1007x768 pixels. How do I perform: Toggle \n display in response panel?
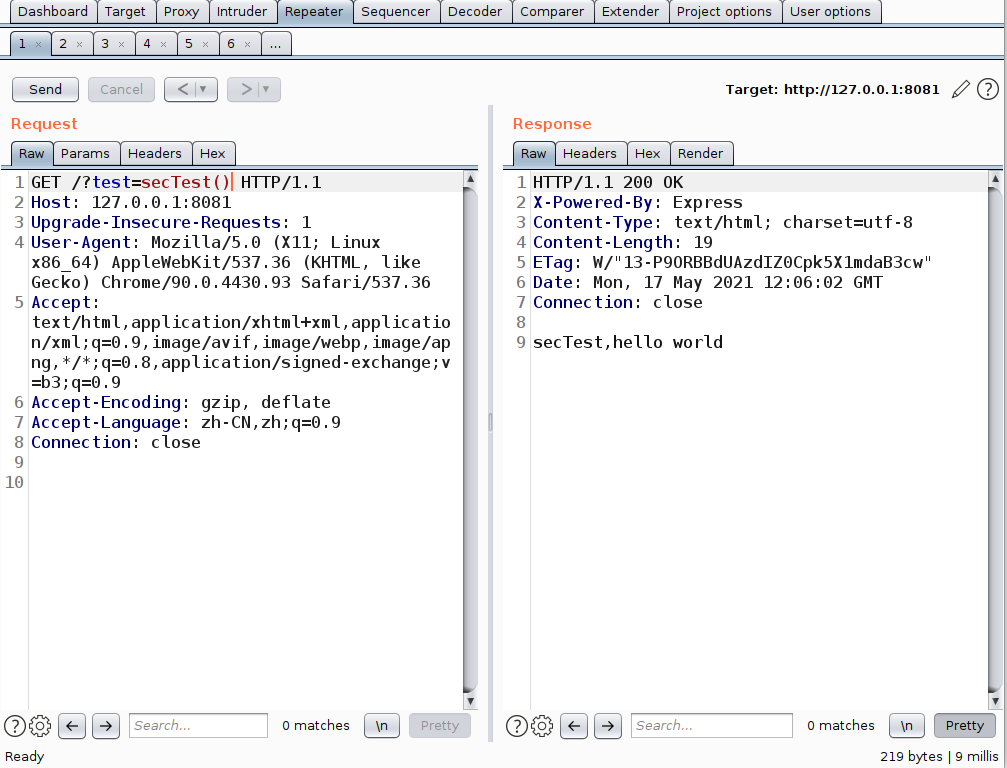coord(907,726)
